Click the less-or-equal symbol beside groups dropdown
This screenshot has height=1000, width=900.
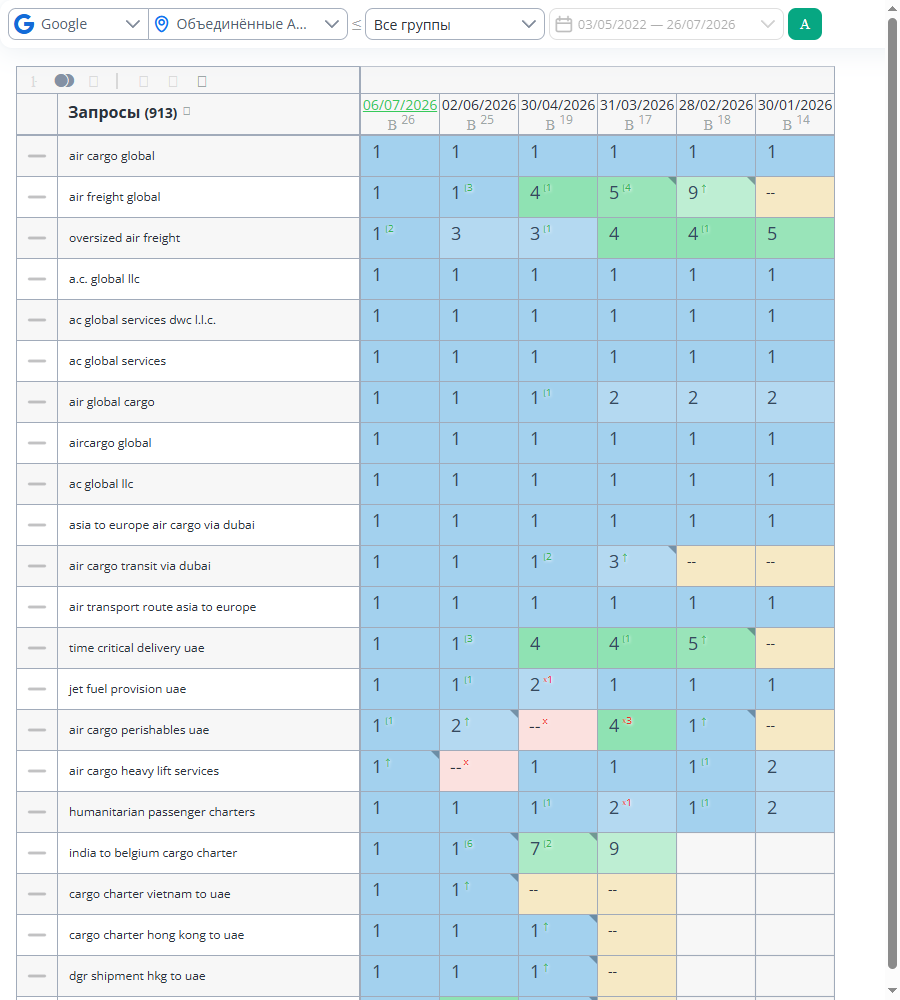coord(357,24)
